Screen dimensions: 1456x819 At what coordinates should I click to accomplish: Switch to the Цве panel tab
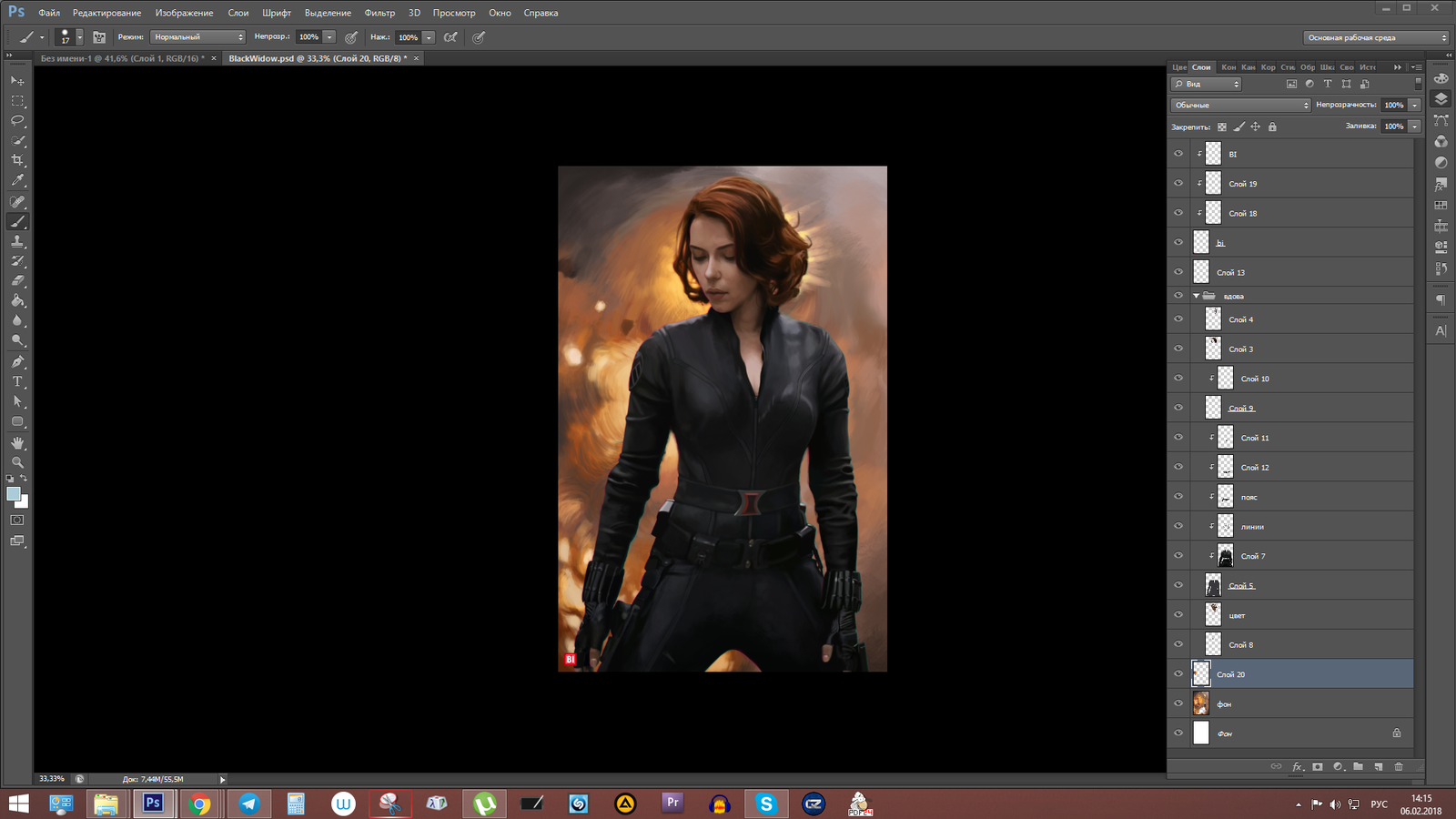tap(1178, 67)
